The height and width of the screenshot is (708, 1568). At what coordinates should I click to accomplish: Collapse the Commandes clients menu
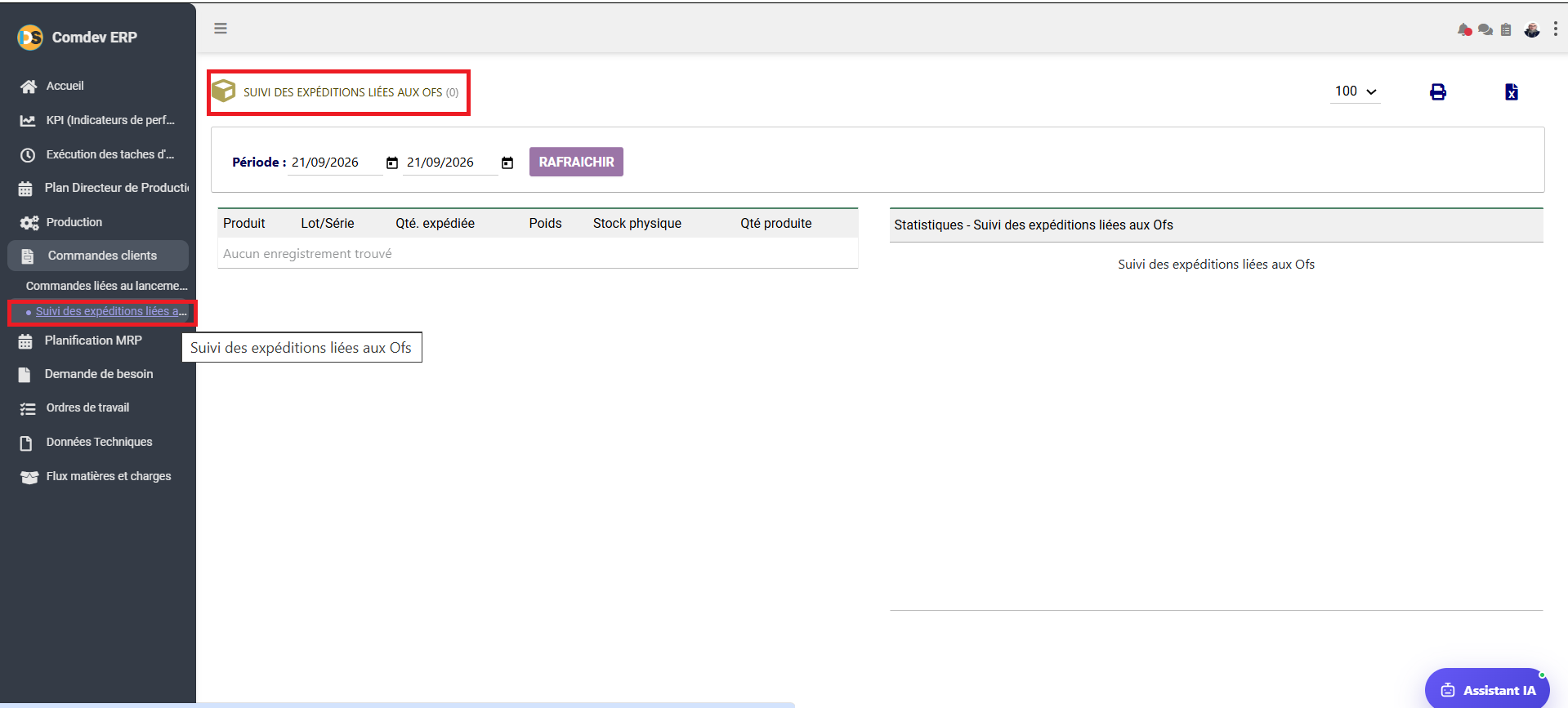coord(98,256)
